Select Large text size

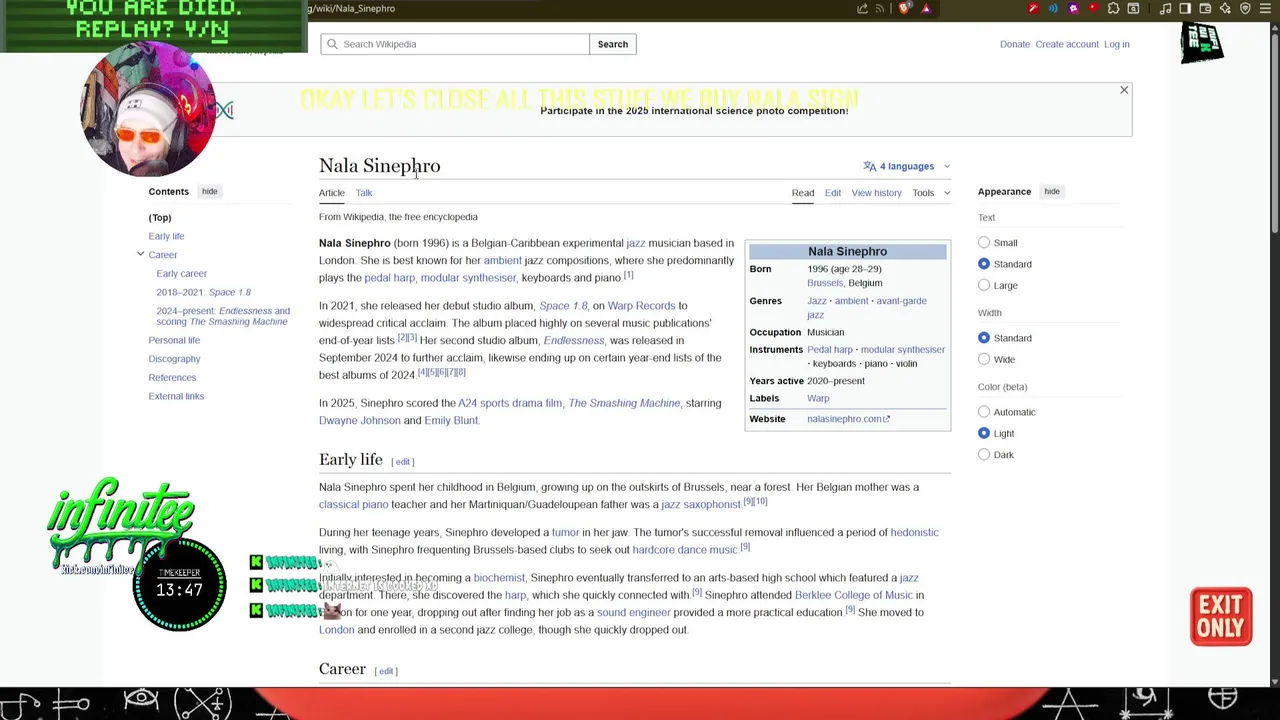coord(984,285)
